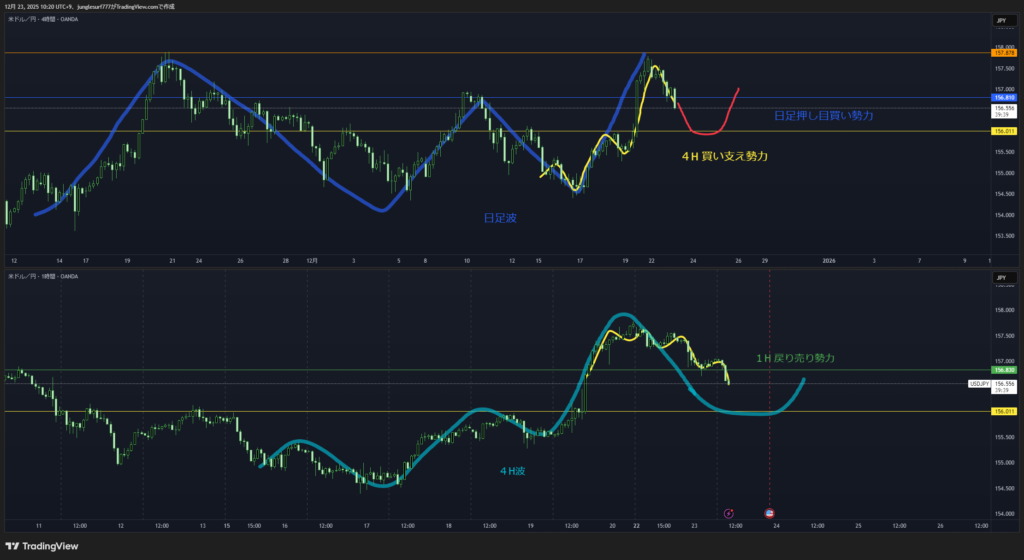Viewport: 1024px width, 560px height.
Task: Select the green 156.830 price label
Action: click(1004, 370)
